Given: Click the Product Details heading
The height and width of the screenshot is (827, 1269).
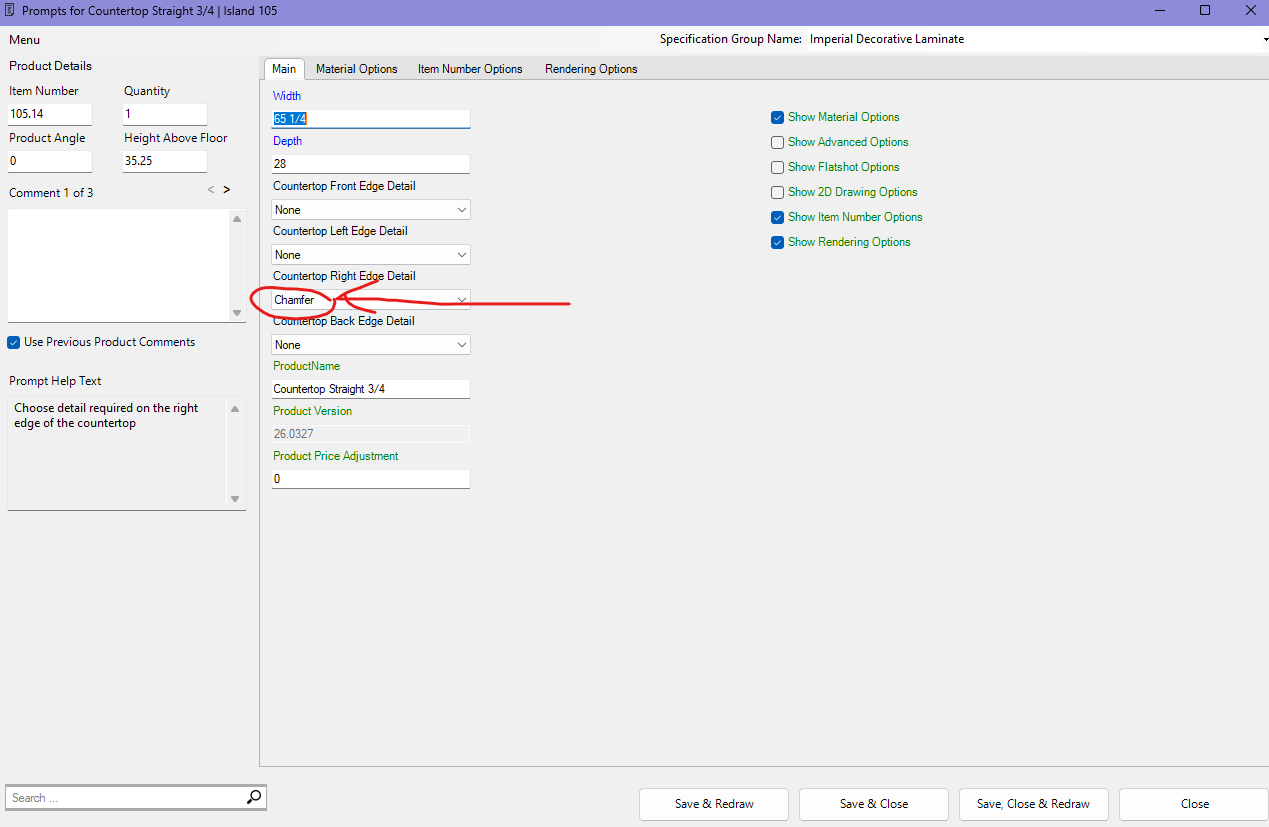Looking at the screenshot, I should pyautogui.click(x=50, y=66).
